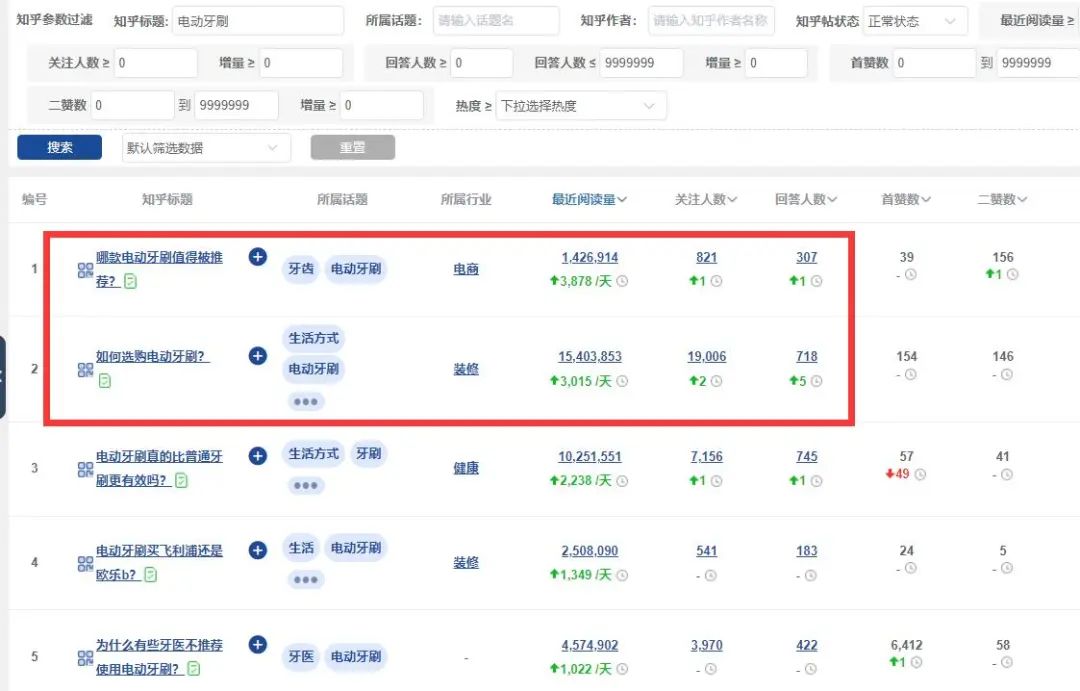1080x691 pixels.
Task: Sort by 回答人数 column header
Action: click(805, 200)
